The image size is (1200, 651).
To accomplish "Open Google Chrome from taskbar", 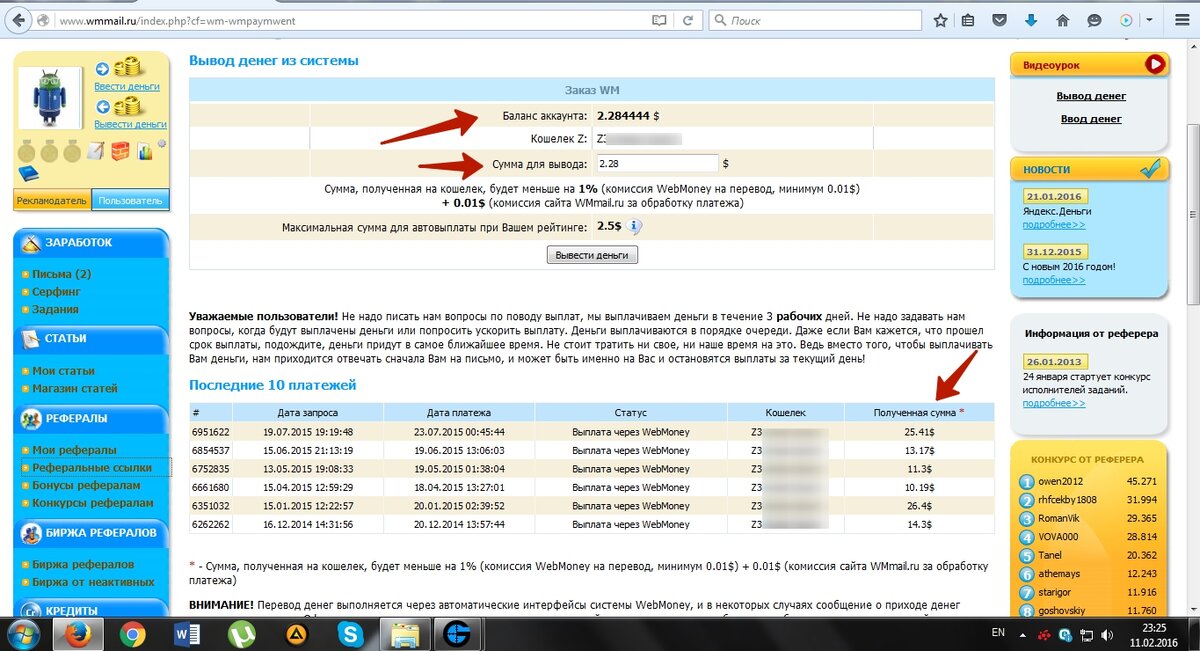I will (133, 634).
